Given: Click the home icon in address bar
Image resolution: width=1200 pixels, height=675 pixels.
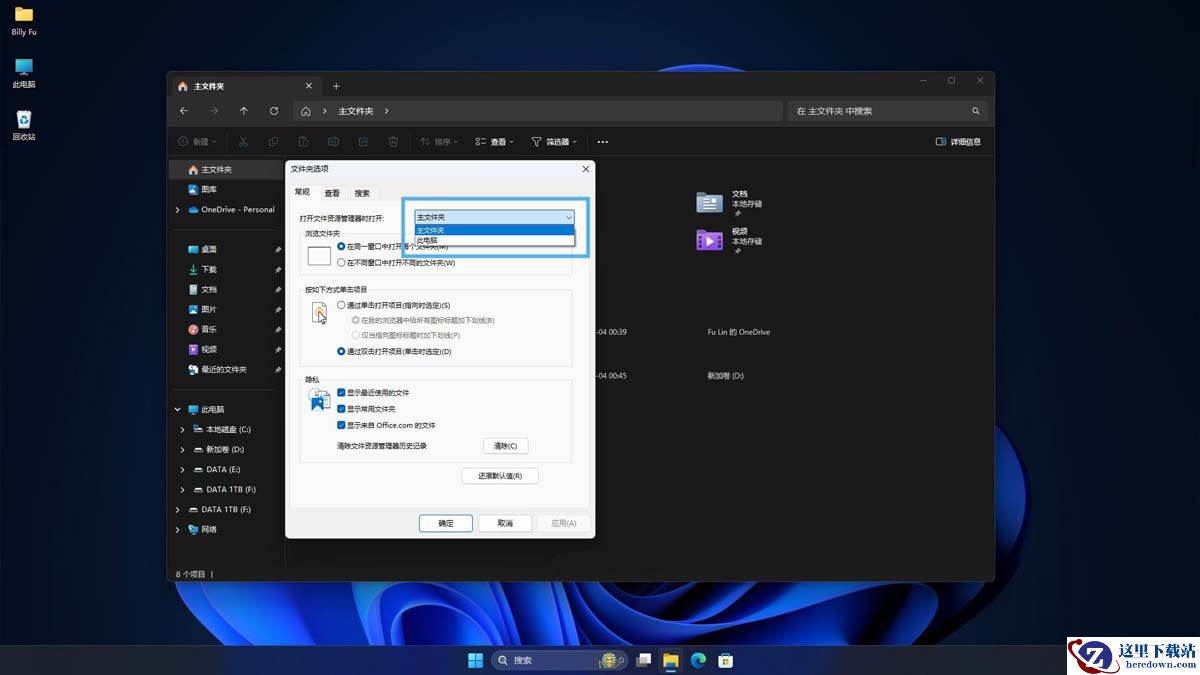Looking at the screenshot, I should pos(306,111).
